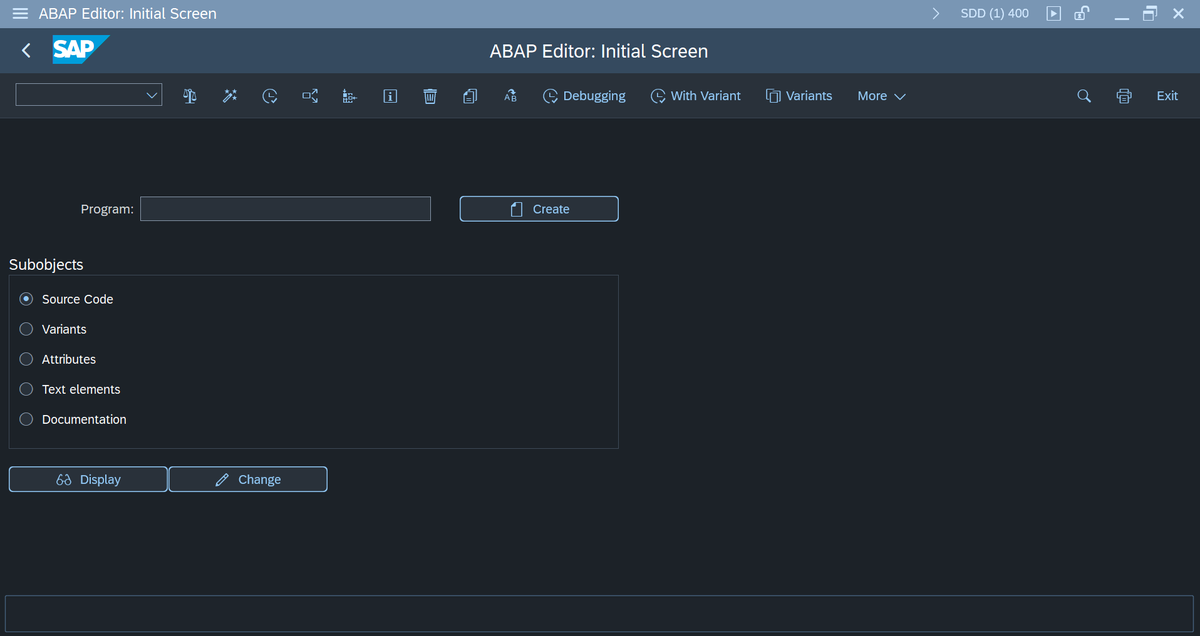This screenshot has width=1200, height=636.
Task: Click the printer icon in toolbar
Action: pyautogui.click(x=1124, y=96)
